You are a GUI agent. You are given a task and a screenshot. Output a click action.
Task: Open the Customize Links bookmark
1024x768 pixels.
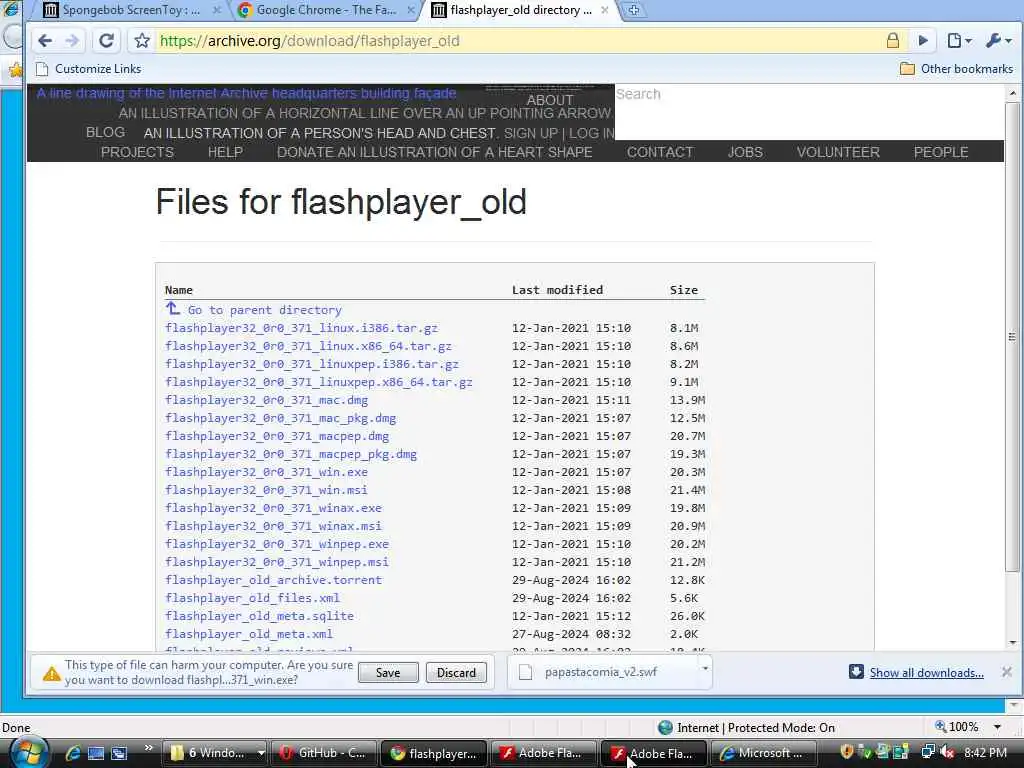(x=89, y=69)
